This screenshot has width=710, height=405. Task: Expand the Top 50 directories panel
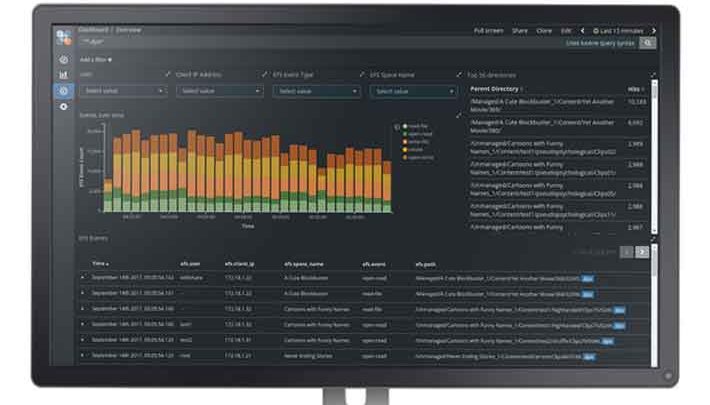[x=653, y=75]
